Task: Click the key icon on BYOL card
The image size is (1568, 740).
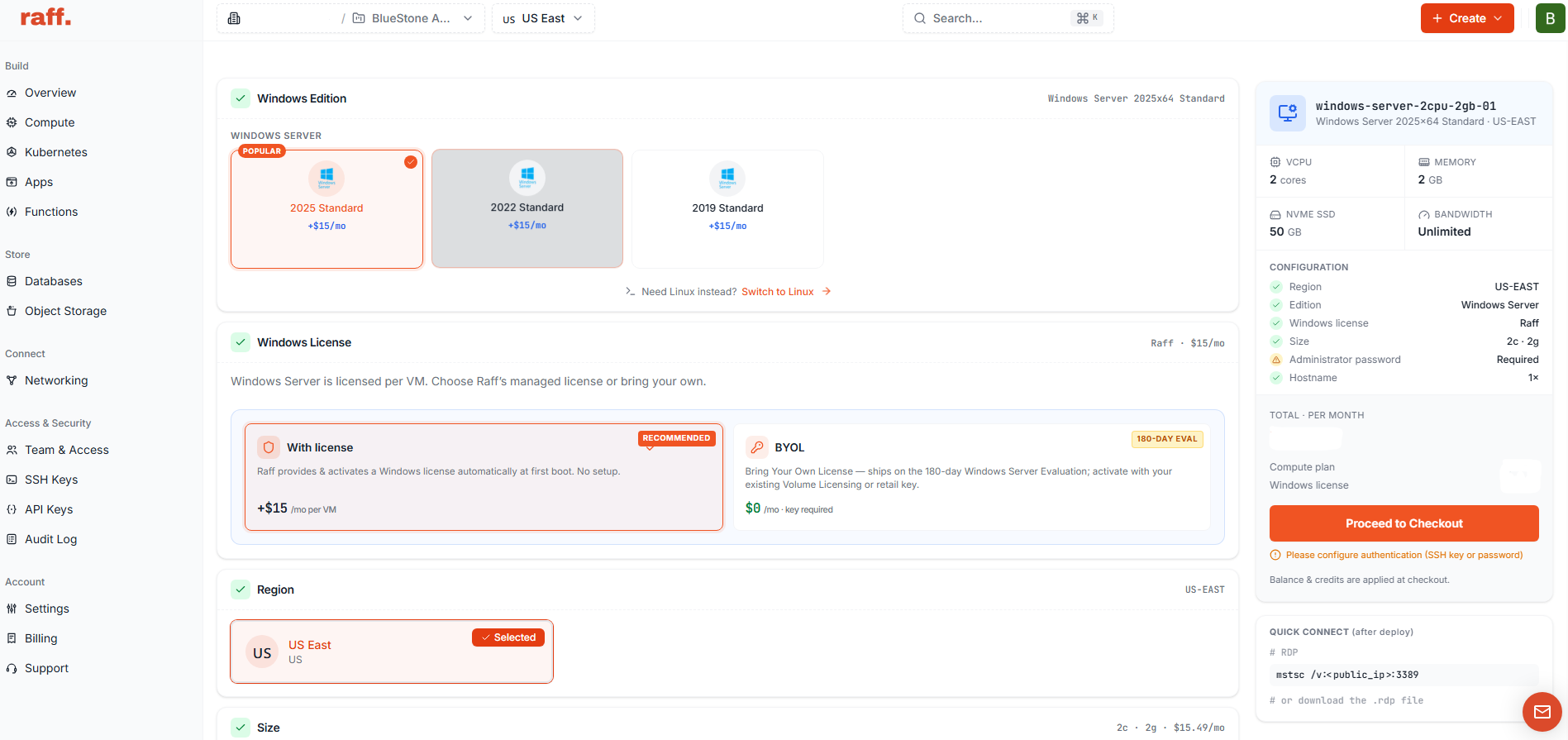Action: pyautogui.click(x=756, y=447)
